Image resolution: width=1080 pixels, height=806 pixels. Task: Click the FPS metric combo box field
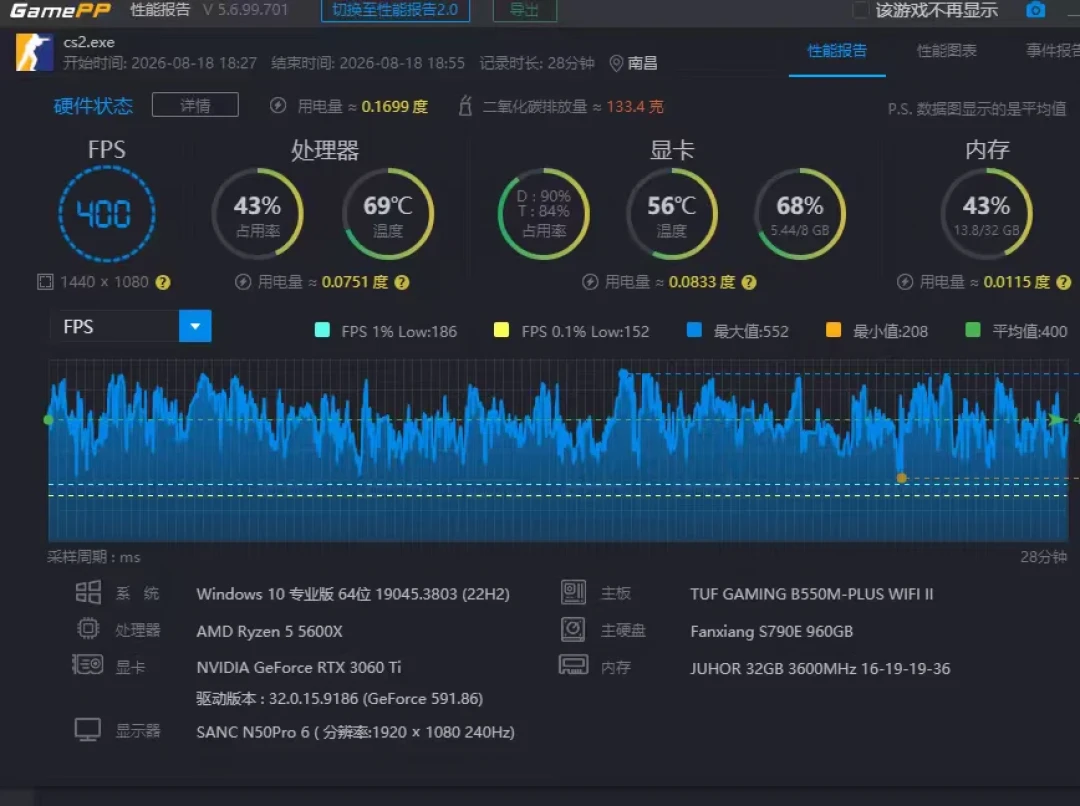pyautogui.click(x=131, y=327)
